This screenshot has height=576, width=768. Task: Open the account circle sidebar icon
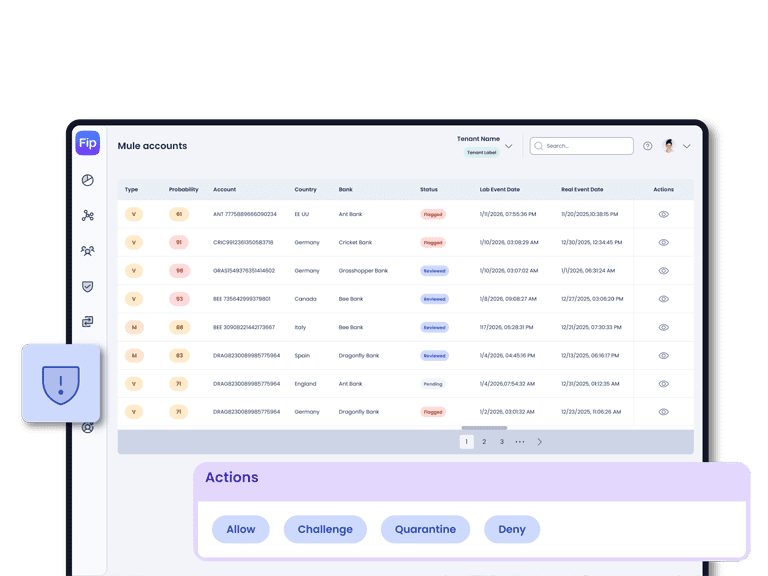(88, 428)
